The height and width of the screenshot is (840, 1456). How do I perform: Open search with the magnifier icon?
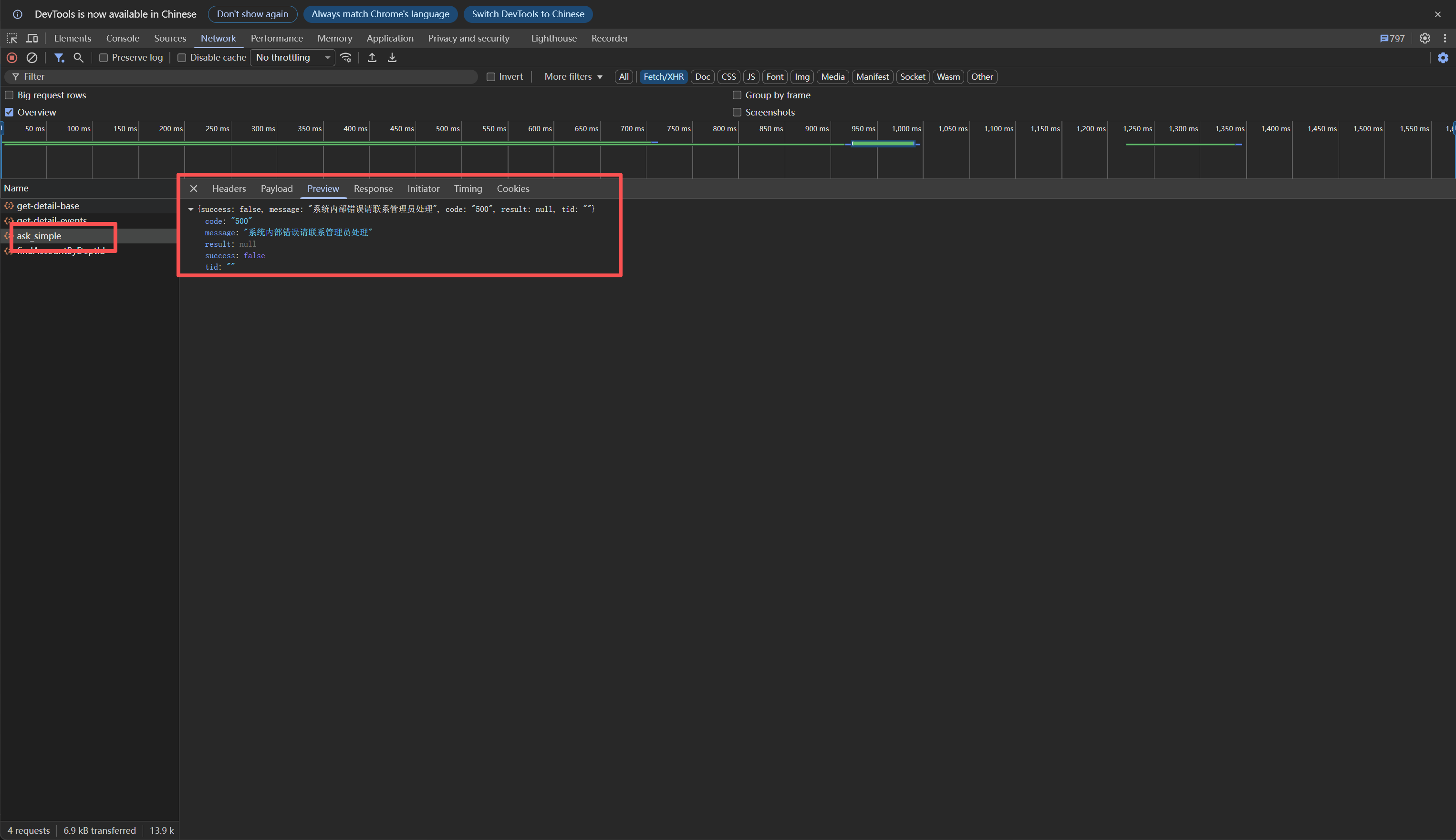pos(78,58)
